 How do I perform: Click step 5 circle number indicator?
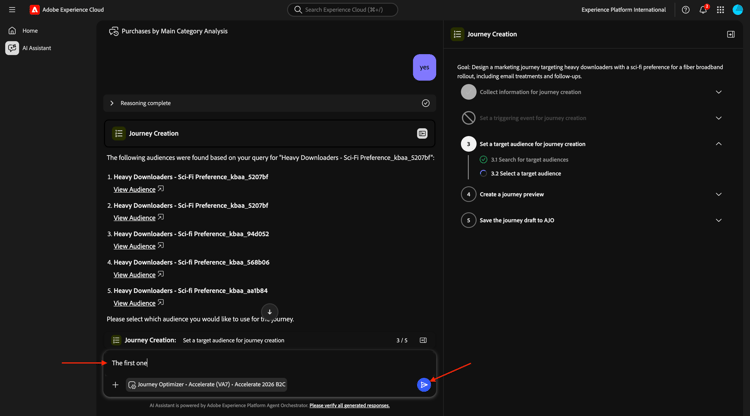(468, 220)
